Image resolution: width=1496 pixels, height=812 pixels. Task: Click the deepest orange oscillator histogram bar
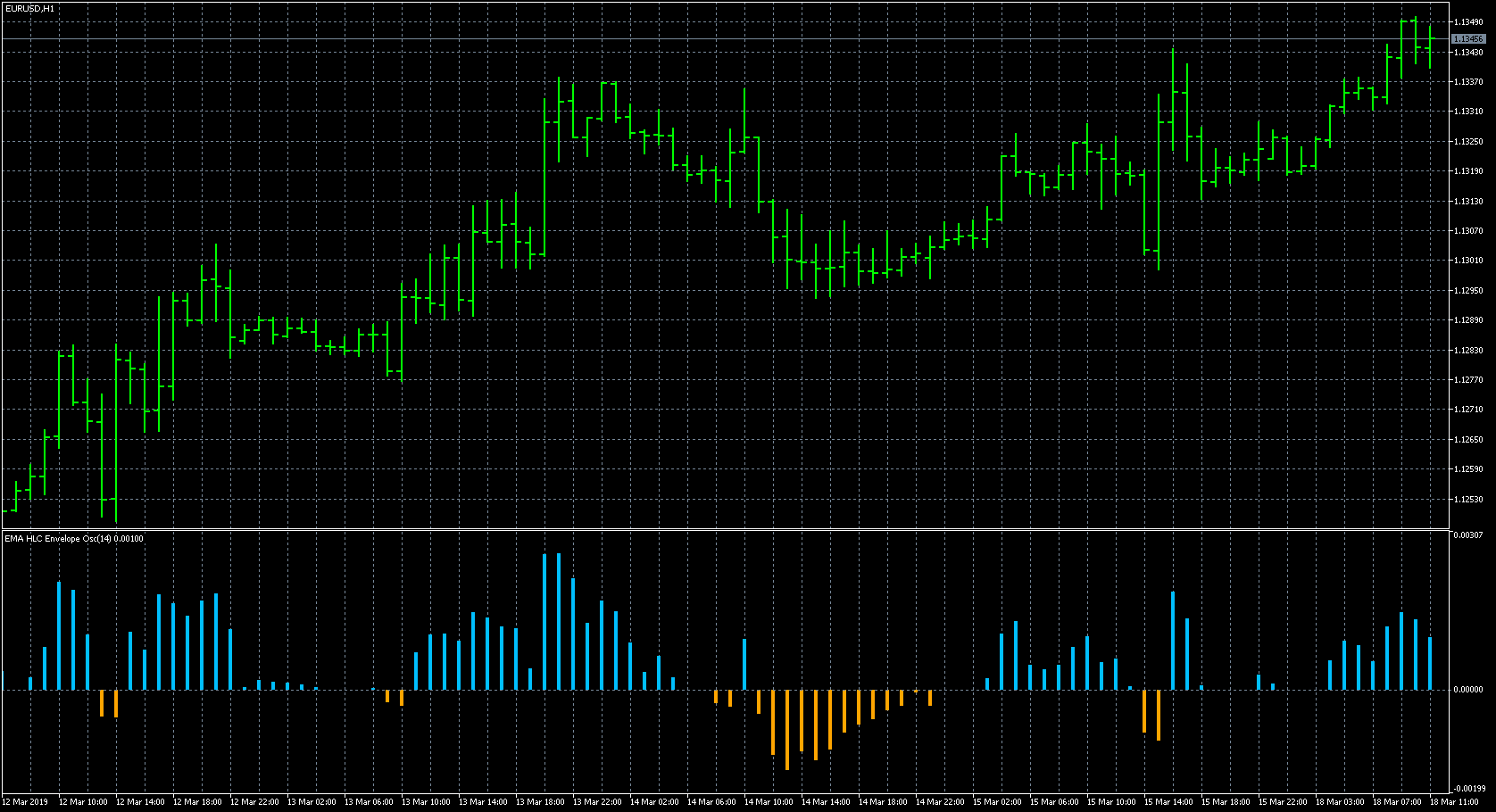(x=787, y=729)
